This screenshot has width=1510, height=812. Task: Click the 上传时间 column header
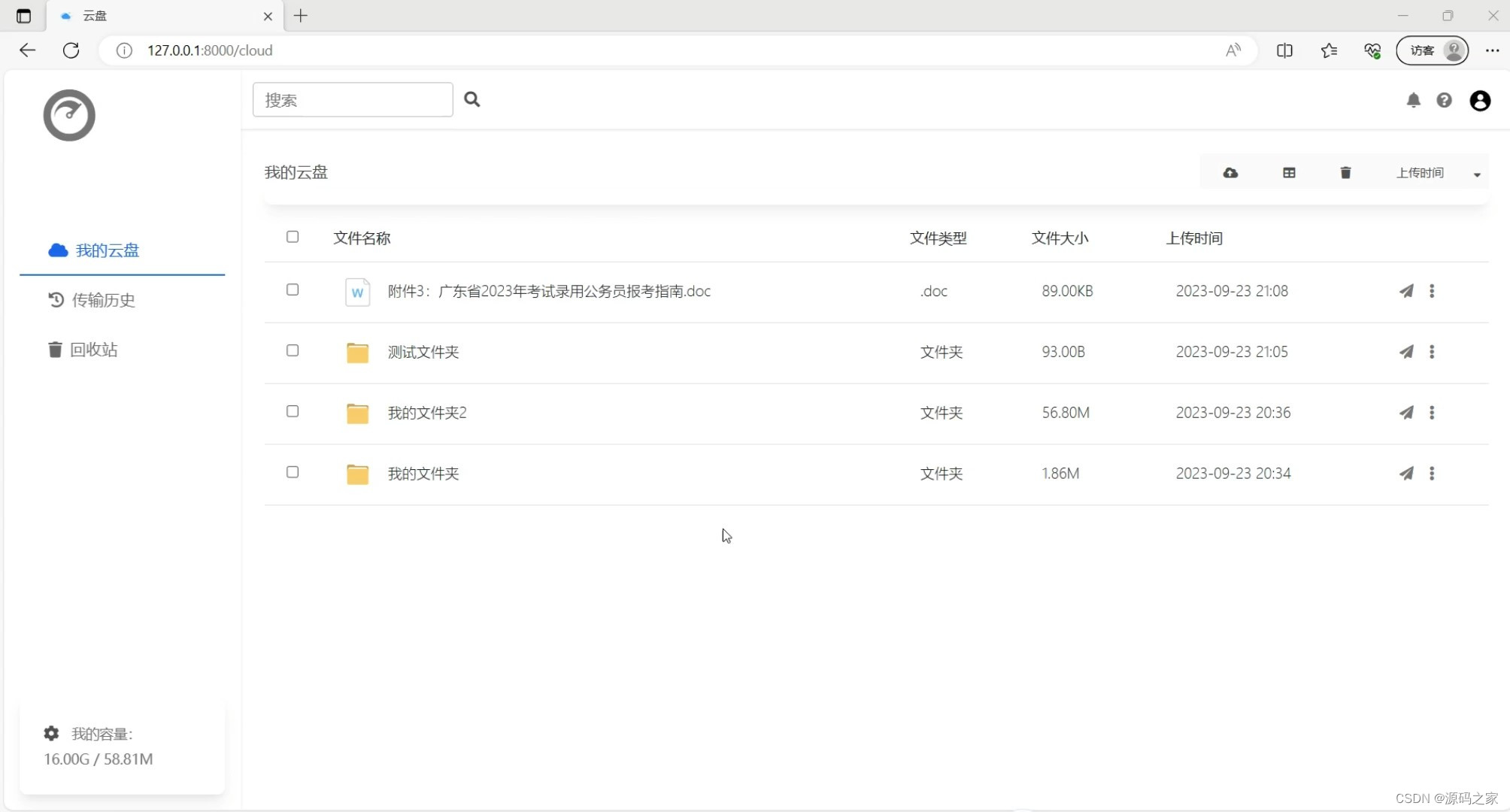click(x=1194, y=238)
